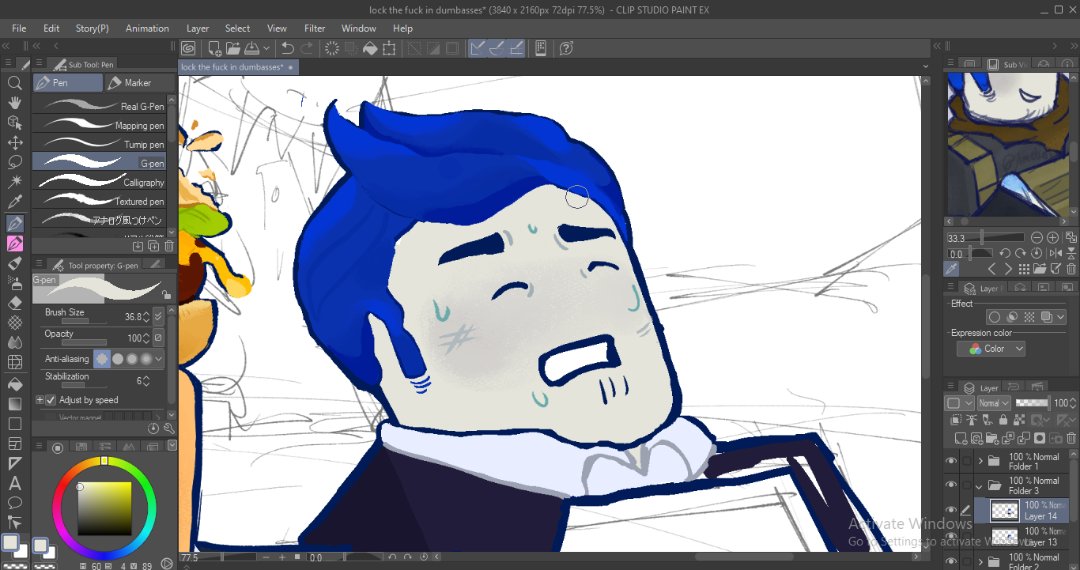Image resolution: width=1080 pixels, height=570 pixels.
Task: Open a file via the folder icon
Action: pos(232,48)
